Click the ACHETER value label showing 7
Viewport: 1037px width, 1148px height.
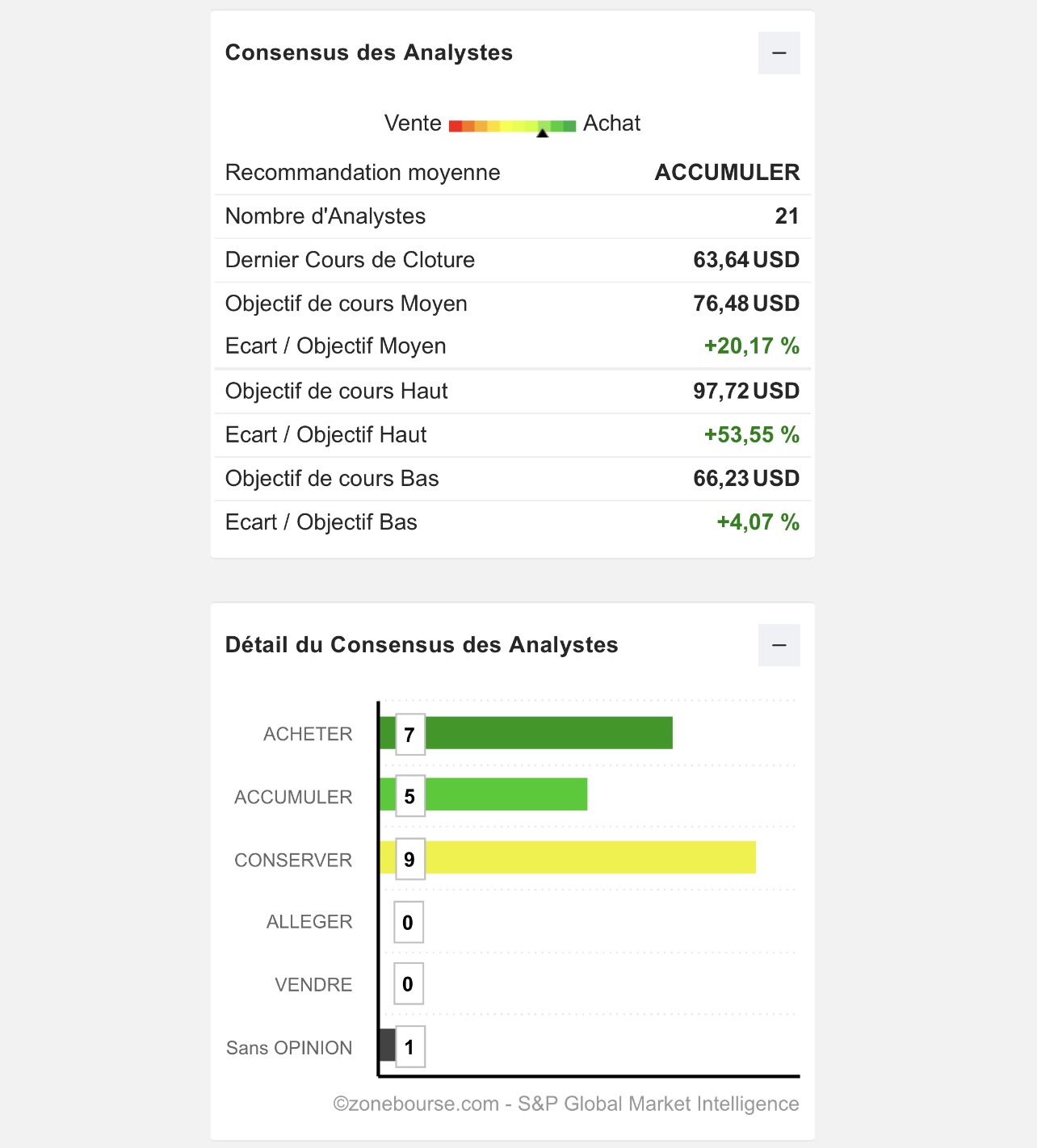409,735
